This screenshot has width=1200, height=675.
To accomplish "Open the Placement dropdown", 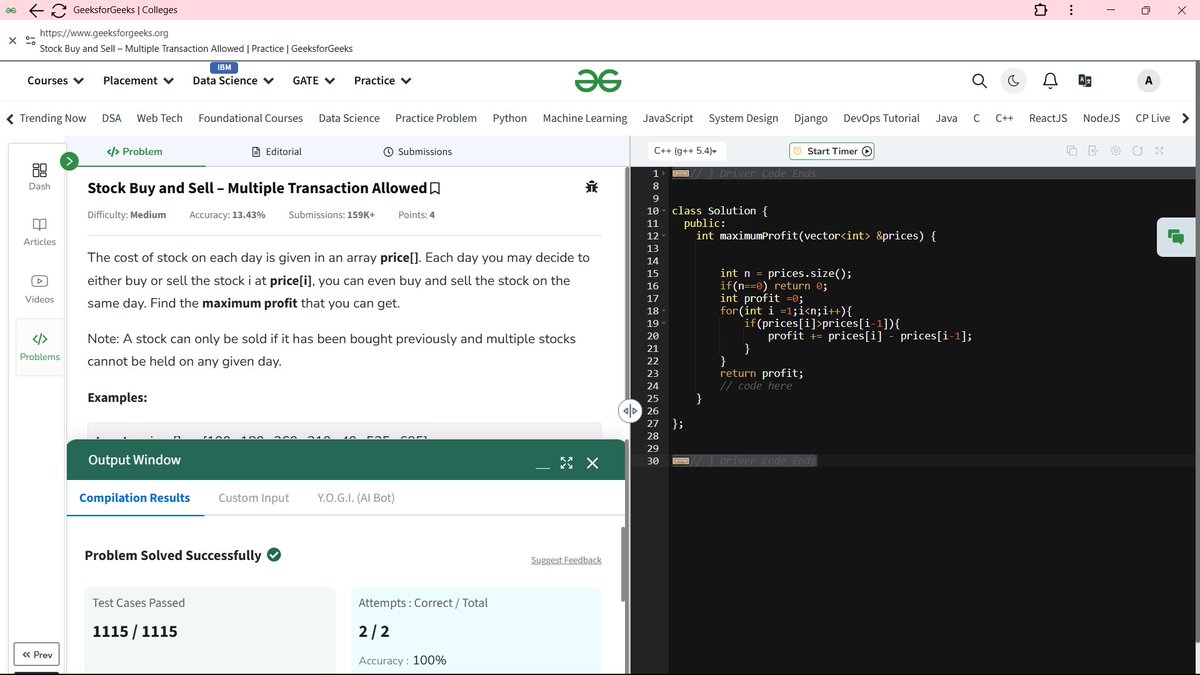I will (x=138, y=81).
